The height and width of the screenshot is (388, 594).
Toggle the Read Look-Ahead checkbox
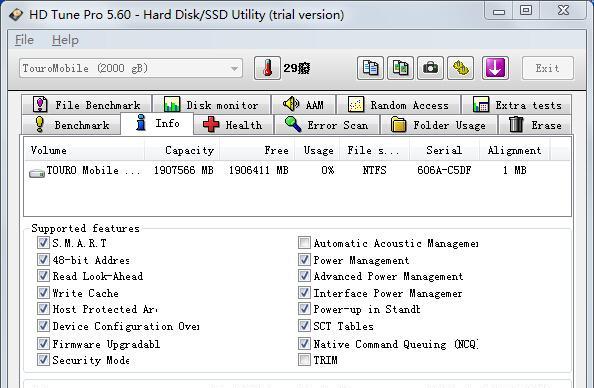pos(43,275)
